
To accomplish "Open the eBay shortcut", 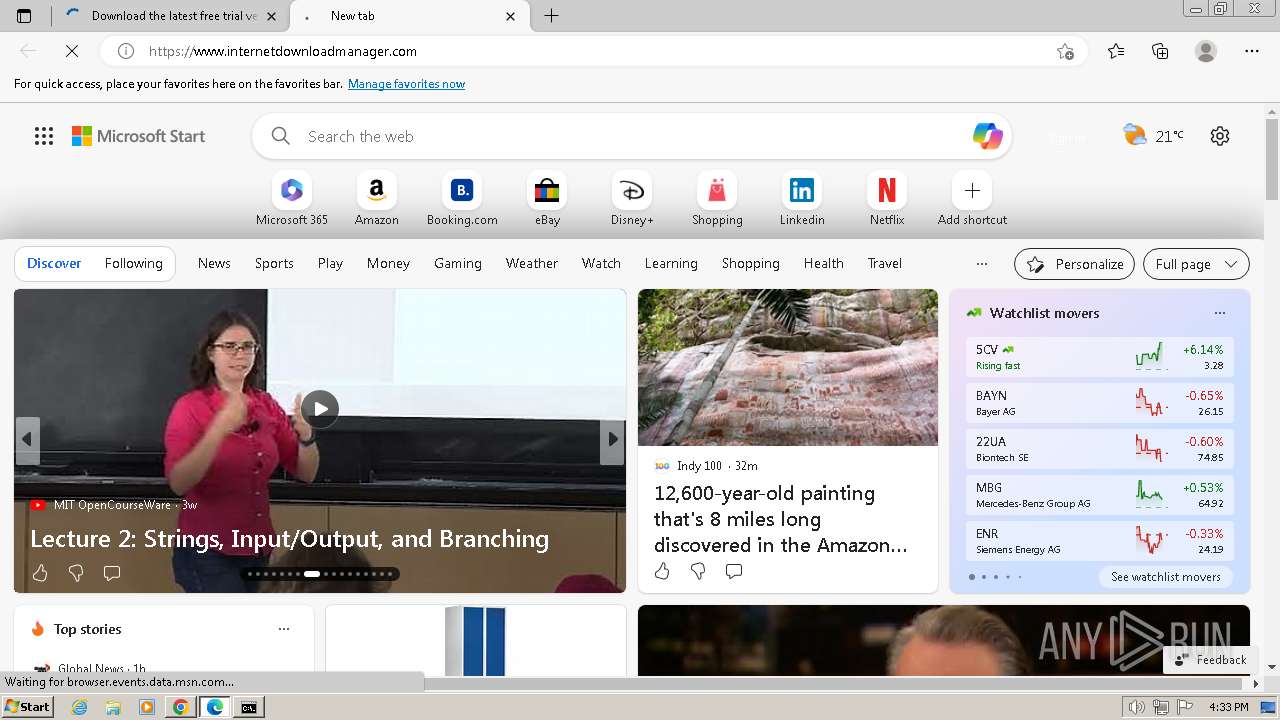I will pyautogui.click(x=547, y=199).
